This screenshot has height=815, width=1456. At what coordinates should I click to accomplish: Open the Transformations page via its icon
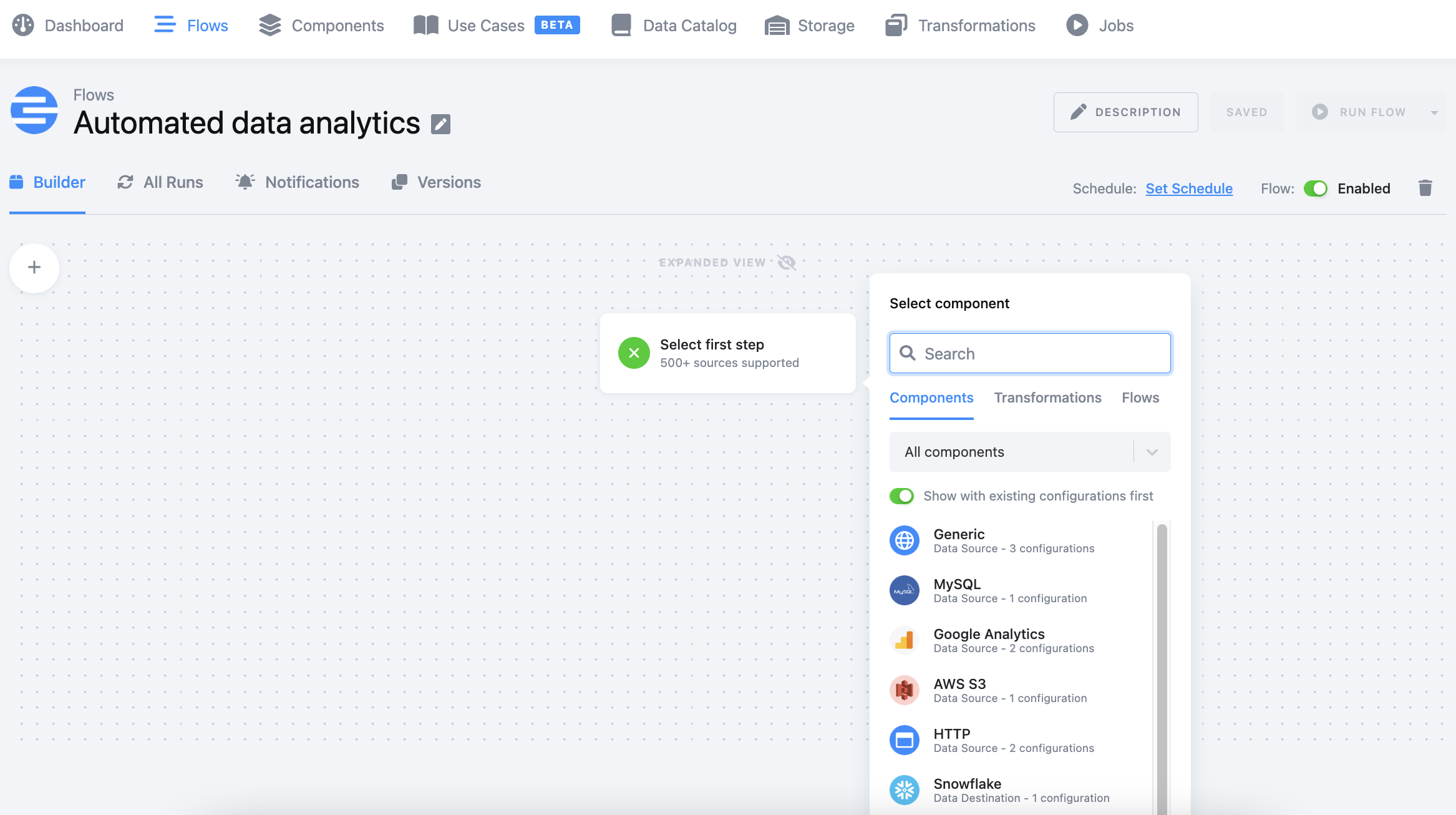click(896, 25)
